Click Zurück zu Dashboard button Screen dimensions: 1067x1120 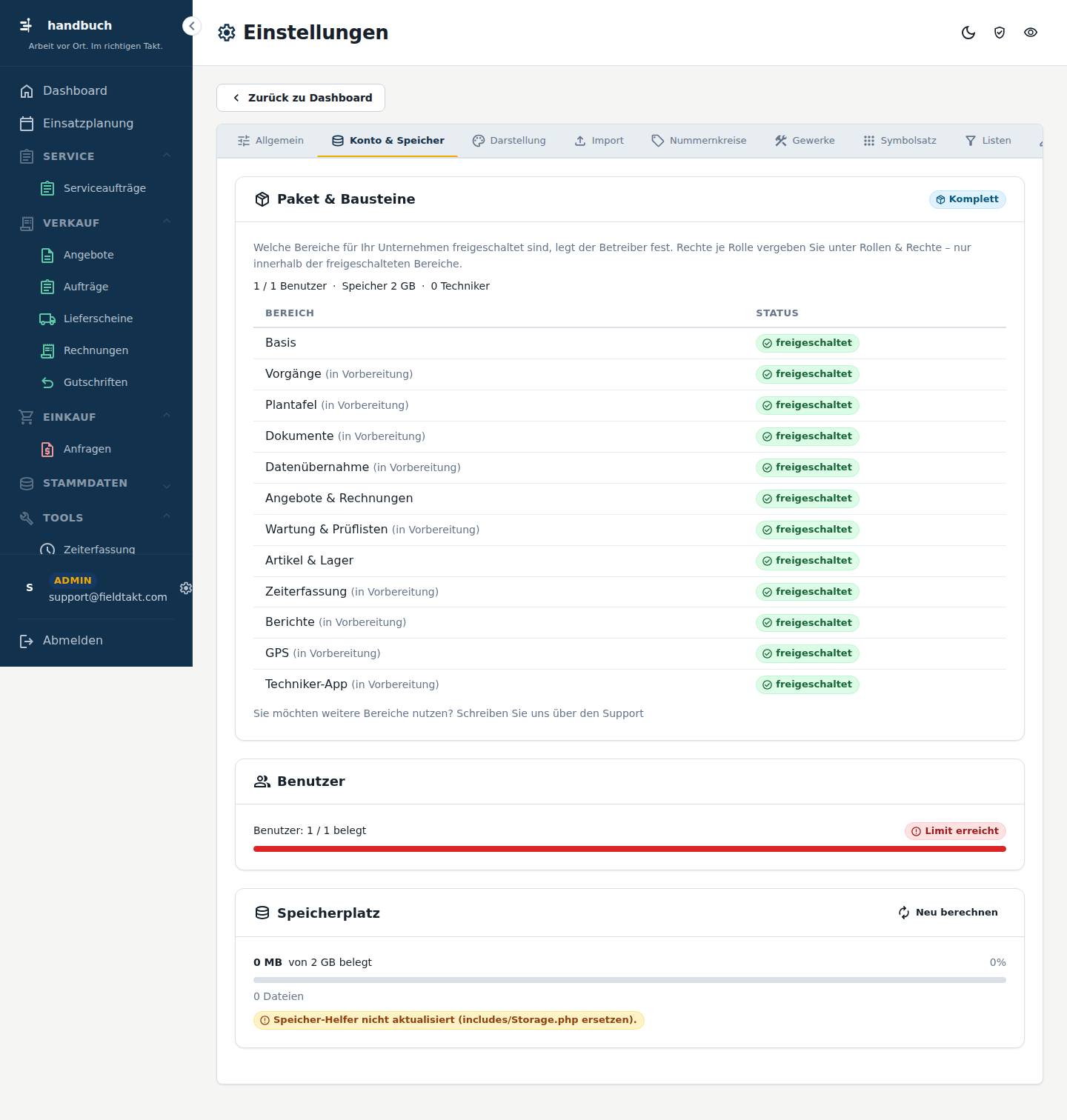[x=301, y=98]
